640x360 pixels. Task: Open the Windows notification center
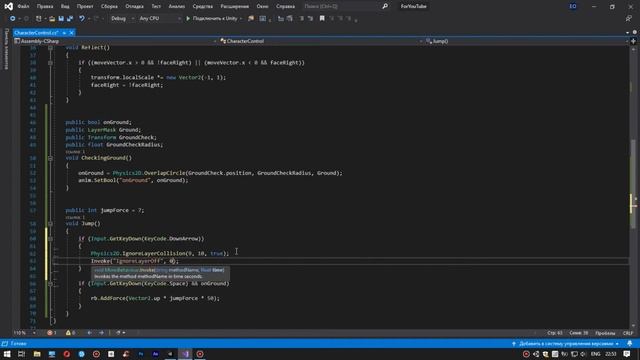pos(627,354)
